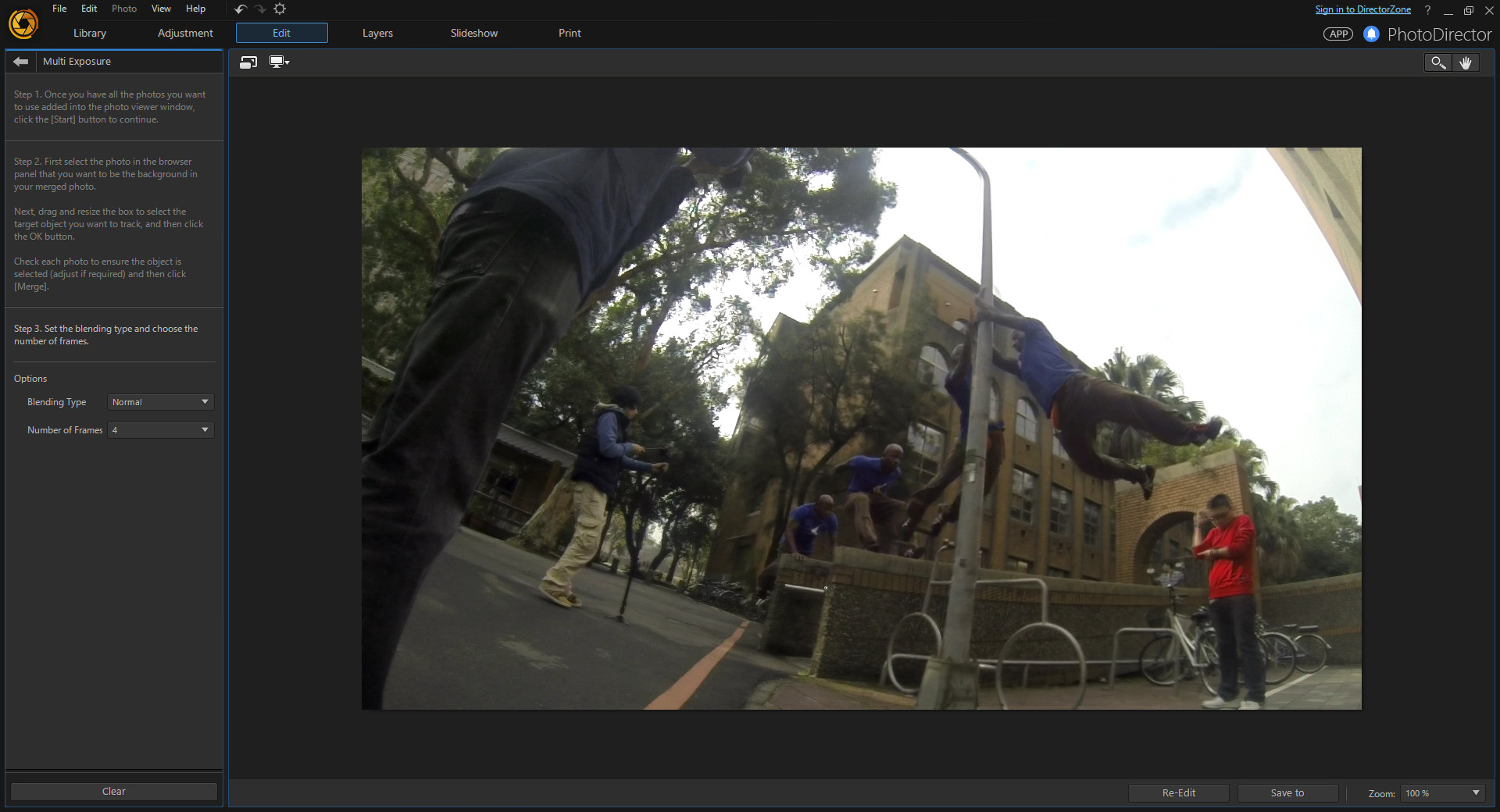Viewport: 1500px width, 812px height.
Task: Click the Redo arrow icon
Action: click(259, 9)
